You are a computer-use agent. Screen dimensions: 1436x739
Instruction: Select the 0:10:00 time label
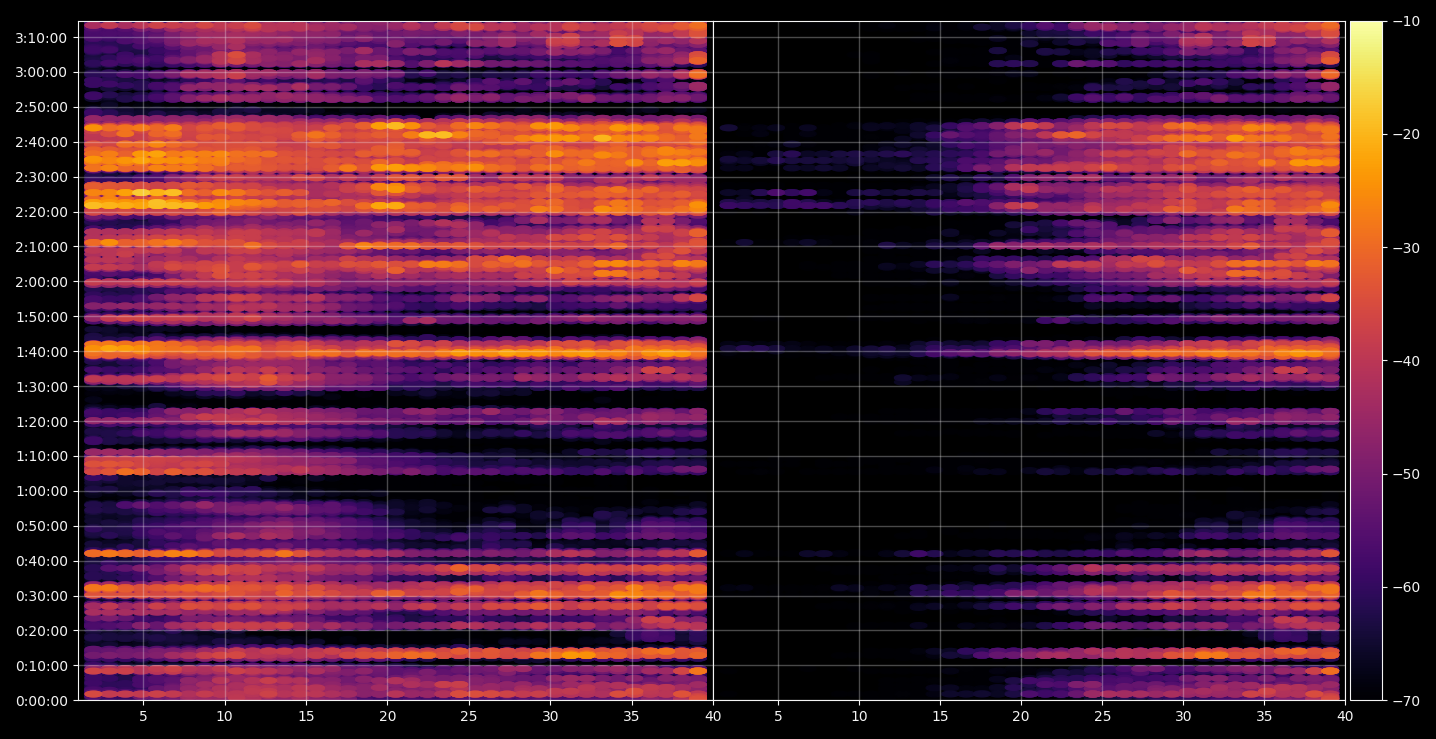point(41,666)
